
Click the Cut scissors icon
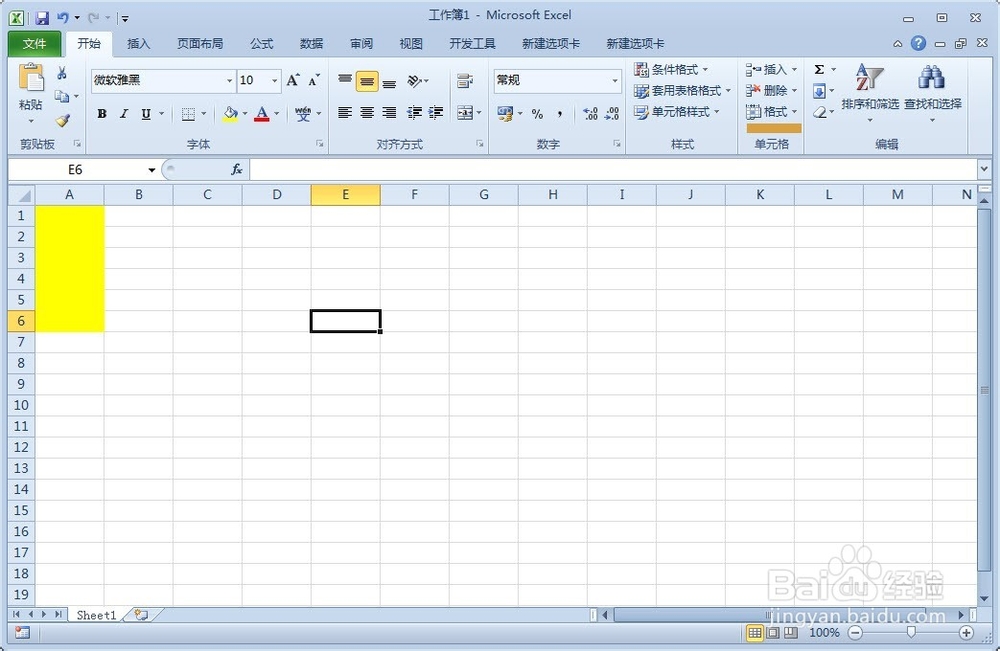(x=62, y=73)
